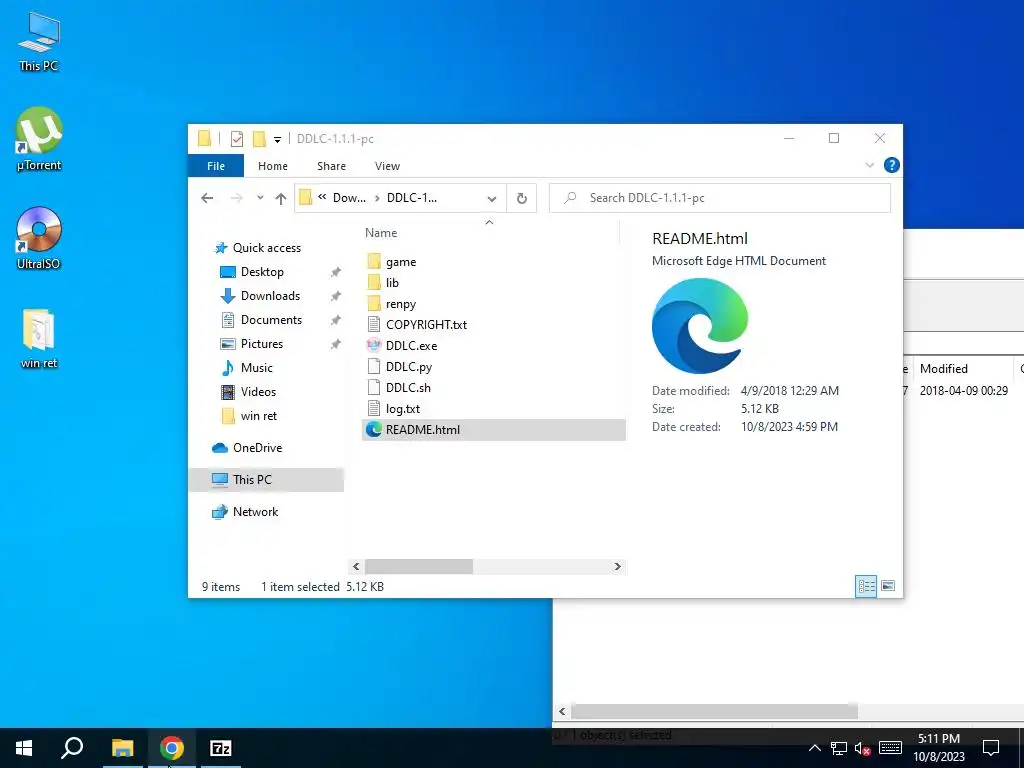1024x768 pixels.
Task: Click File Explorer on the taskbar
Action: (122, 748)
